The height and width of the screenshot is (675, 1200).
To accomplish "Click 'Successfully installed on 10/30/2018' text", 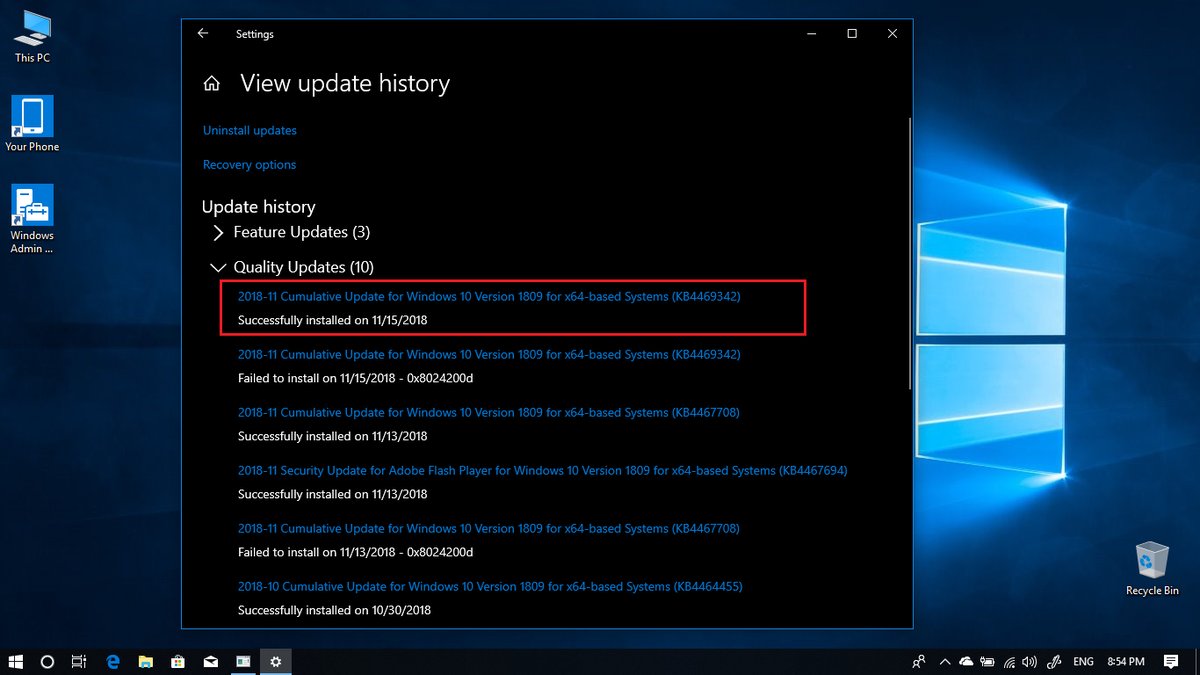I will tap(334, 610).
